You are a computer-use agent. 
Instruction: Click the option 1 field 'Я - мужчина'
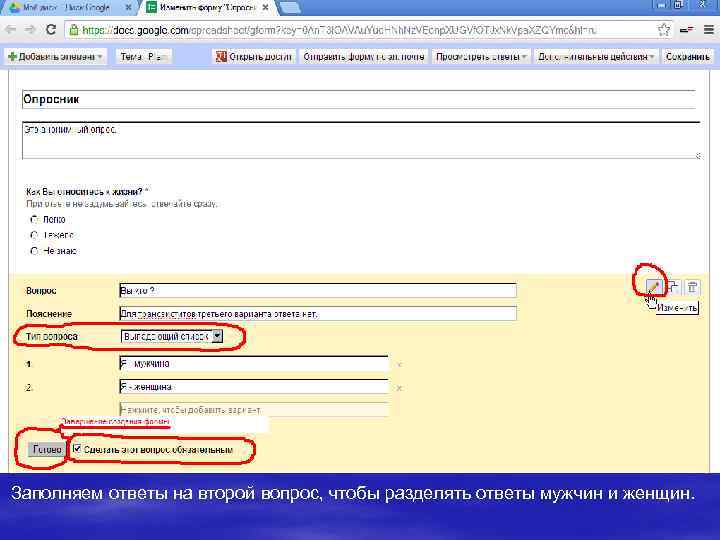click(x=254, y=363)
